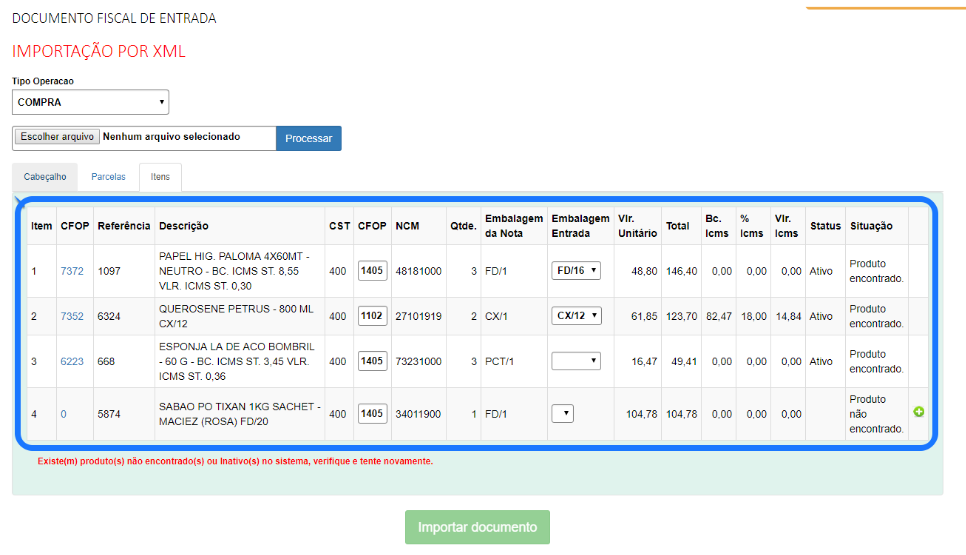Open product link 7372
The width and height of the screenshot is (966, 555).
[72, 271]
